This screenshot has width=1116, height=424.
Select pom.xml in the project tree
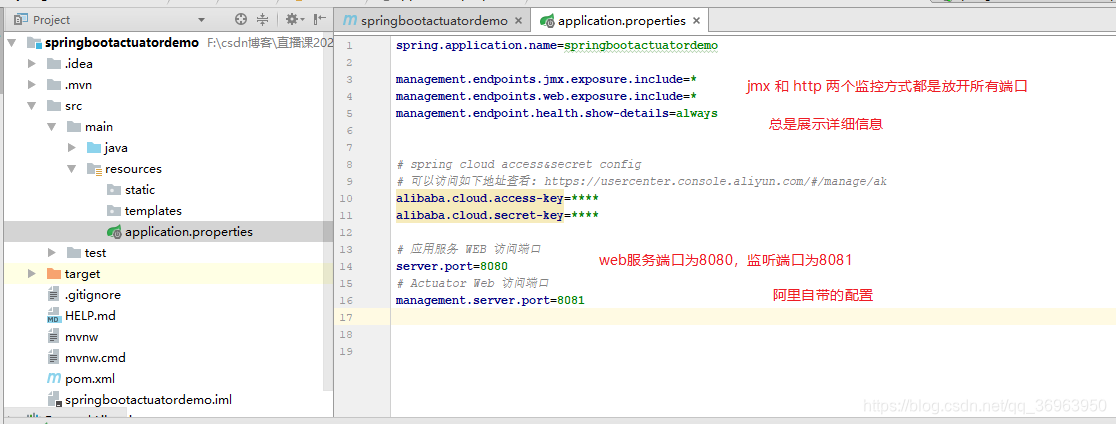pos(90,379)
